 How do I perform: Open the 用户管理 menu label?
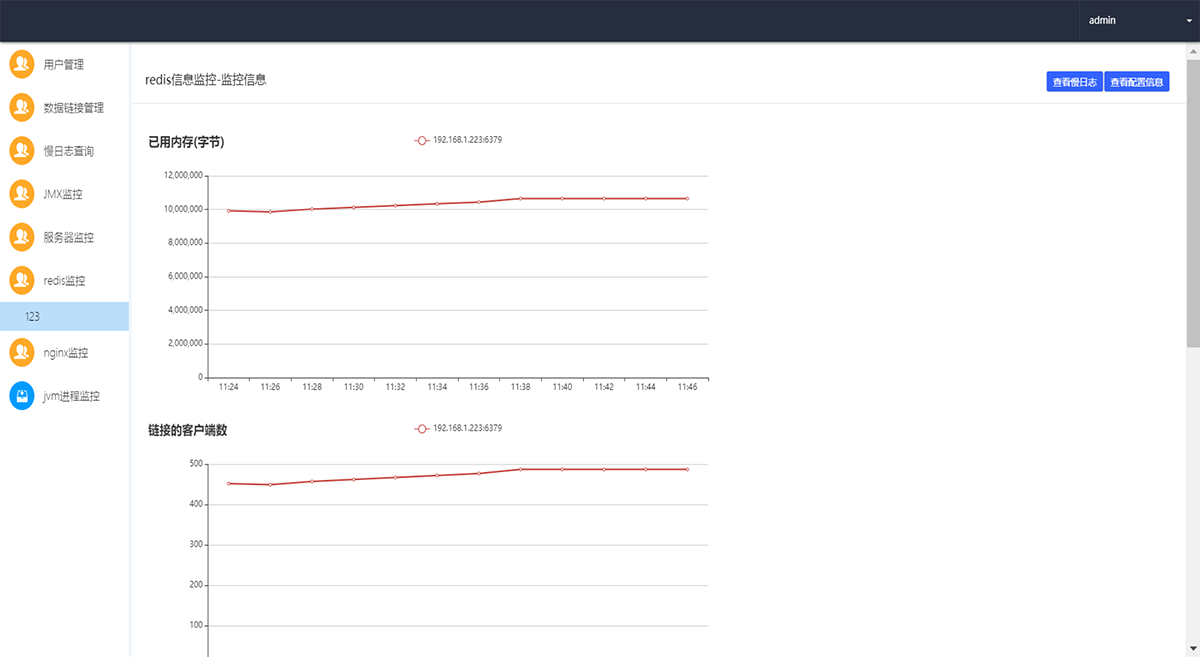64,64
